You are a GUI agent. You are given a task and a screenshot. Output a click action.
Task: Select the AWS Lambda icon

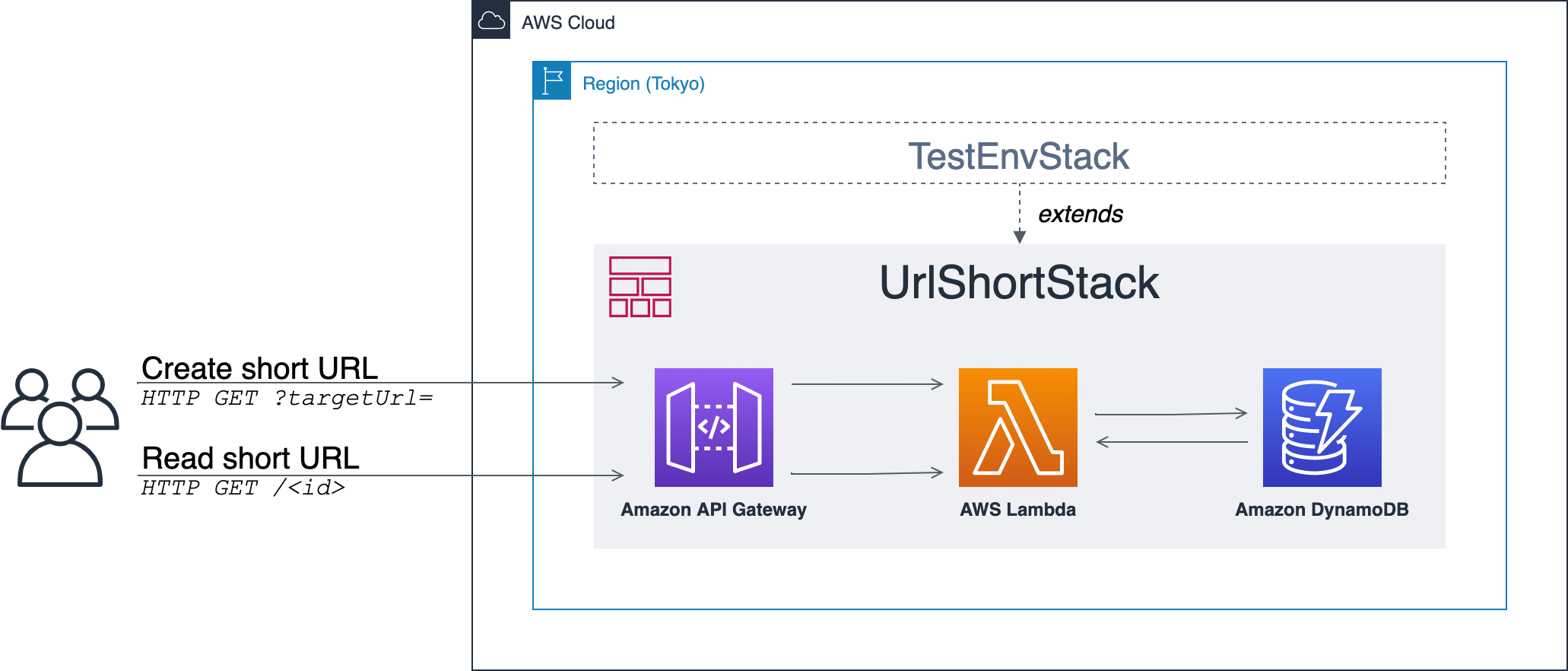(1018, 428)
